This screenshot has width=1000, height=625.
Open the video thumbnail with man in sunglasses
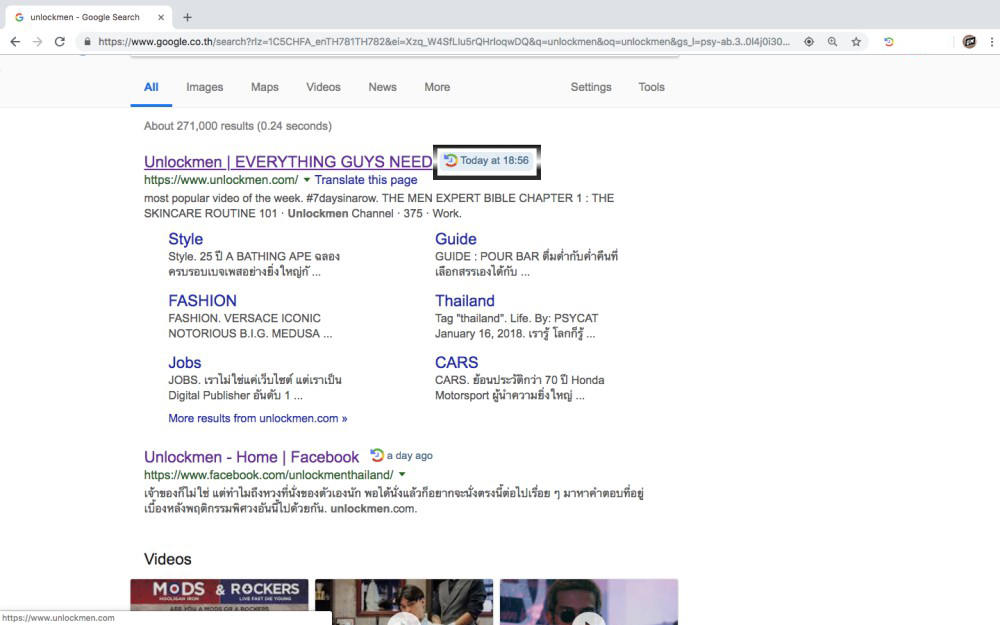point(589,601)
